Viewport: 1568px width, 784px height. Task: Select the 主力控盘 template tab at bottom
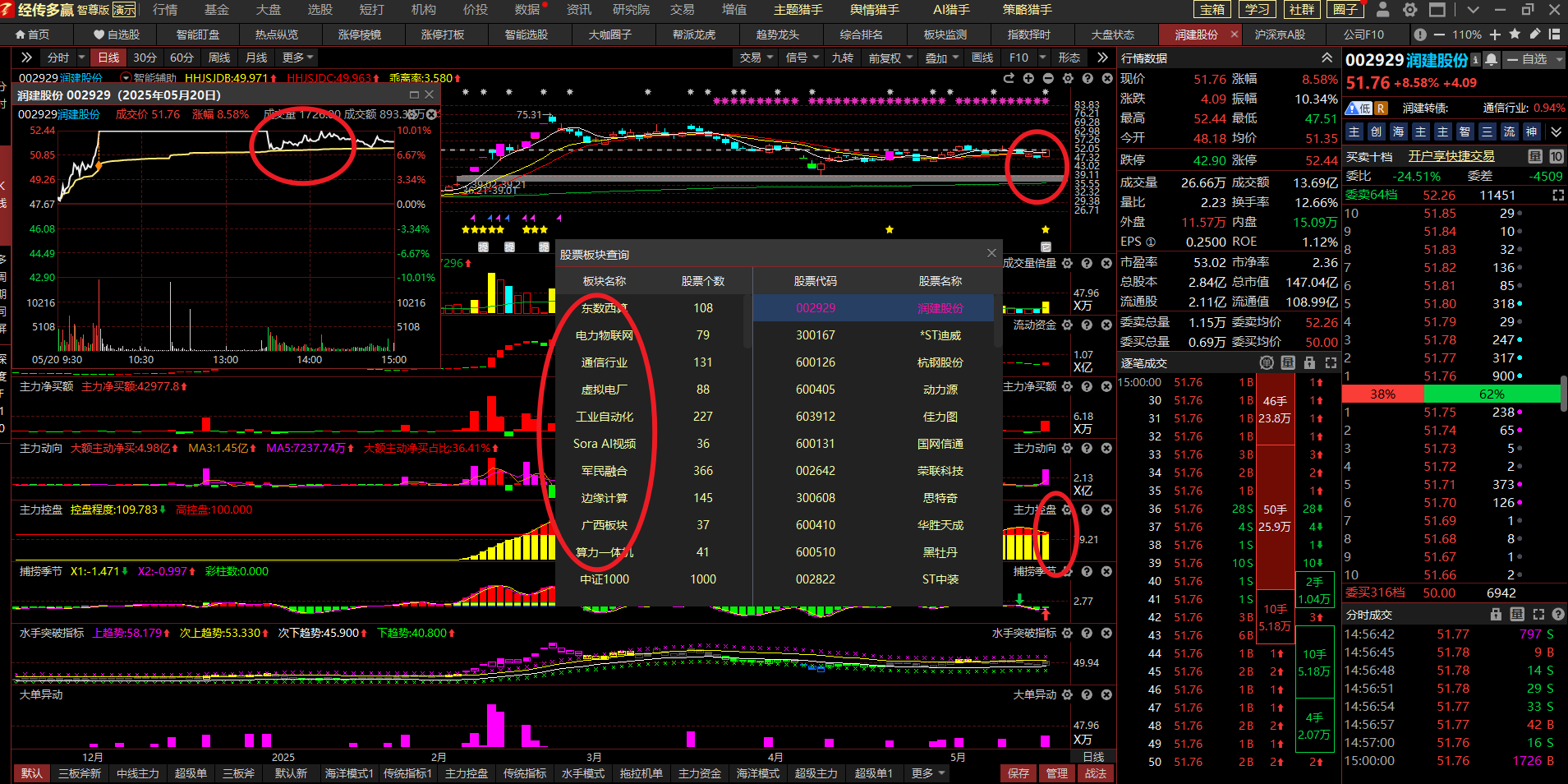point(466,773)
